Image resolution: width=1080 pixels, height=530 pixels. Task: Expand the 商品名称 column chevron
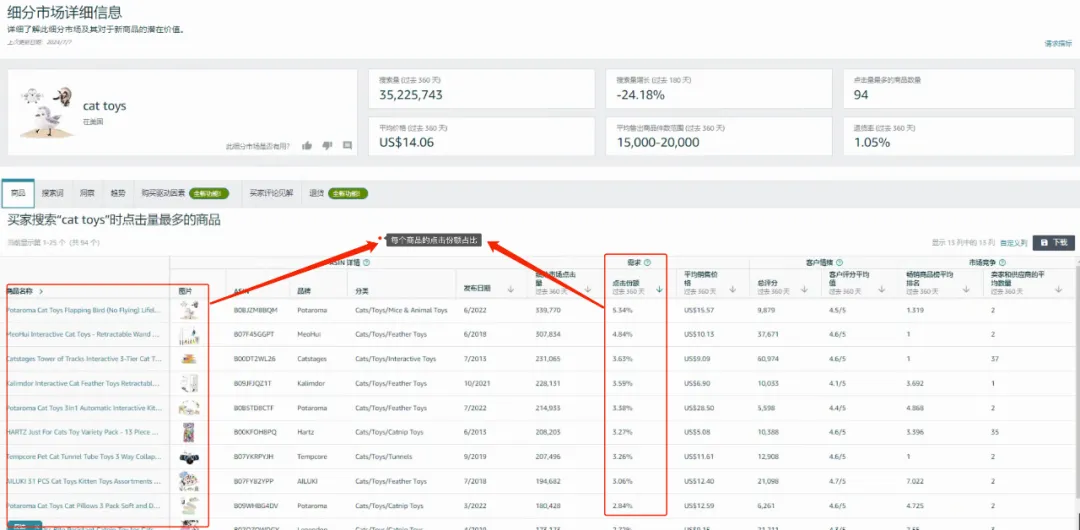[41, 292]
